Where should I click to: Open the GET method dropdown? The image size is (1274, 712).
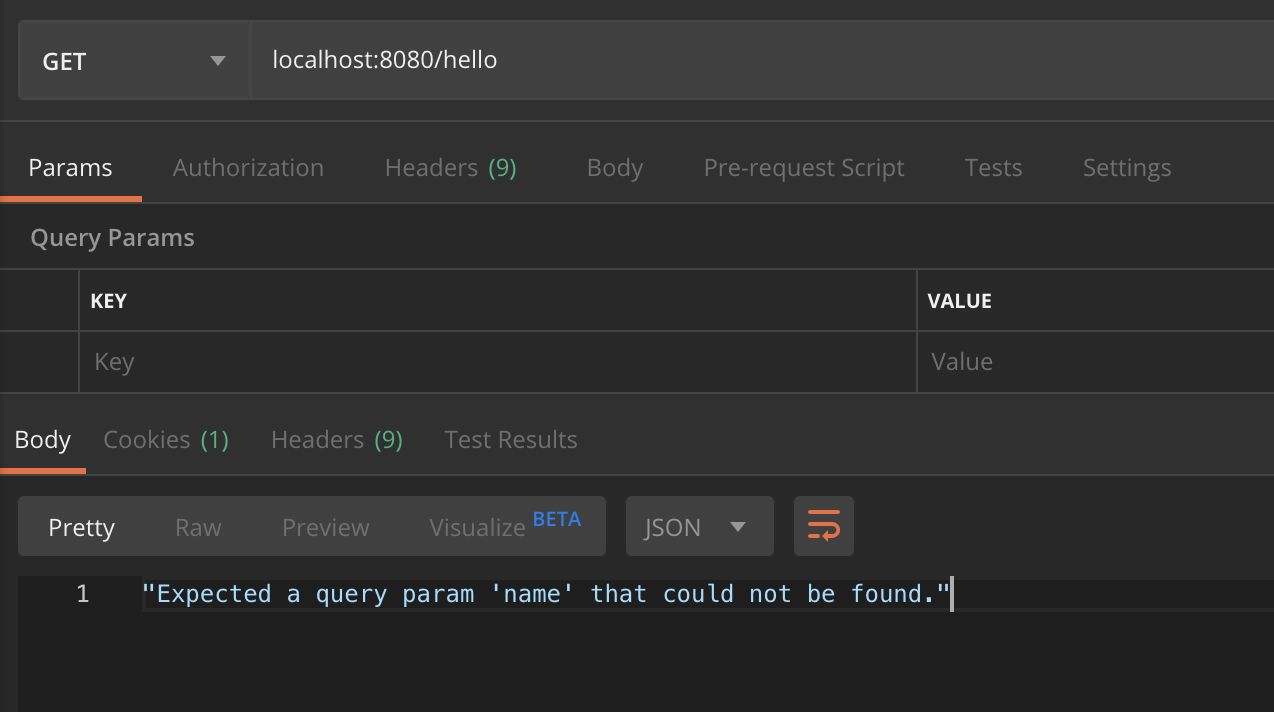coord(134,61)
